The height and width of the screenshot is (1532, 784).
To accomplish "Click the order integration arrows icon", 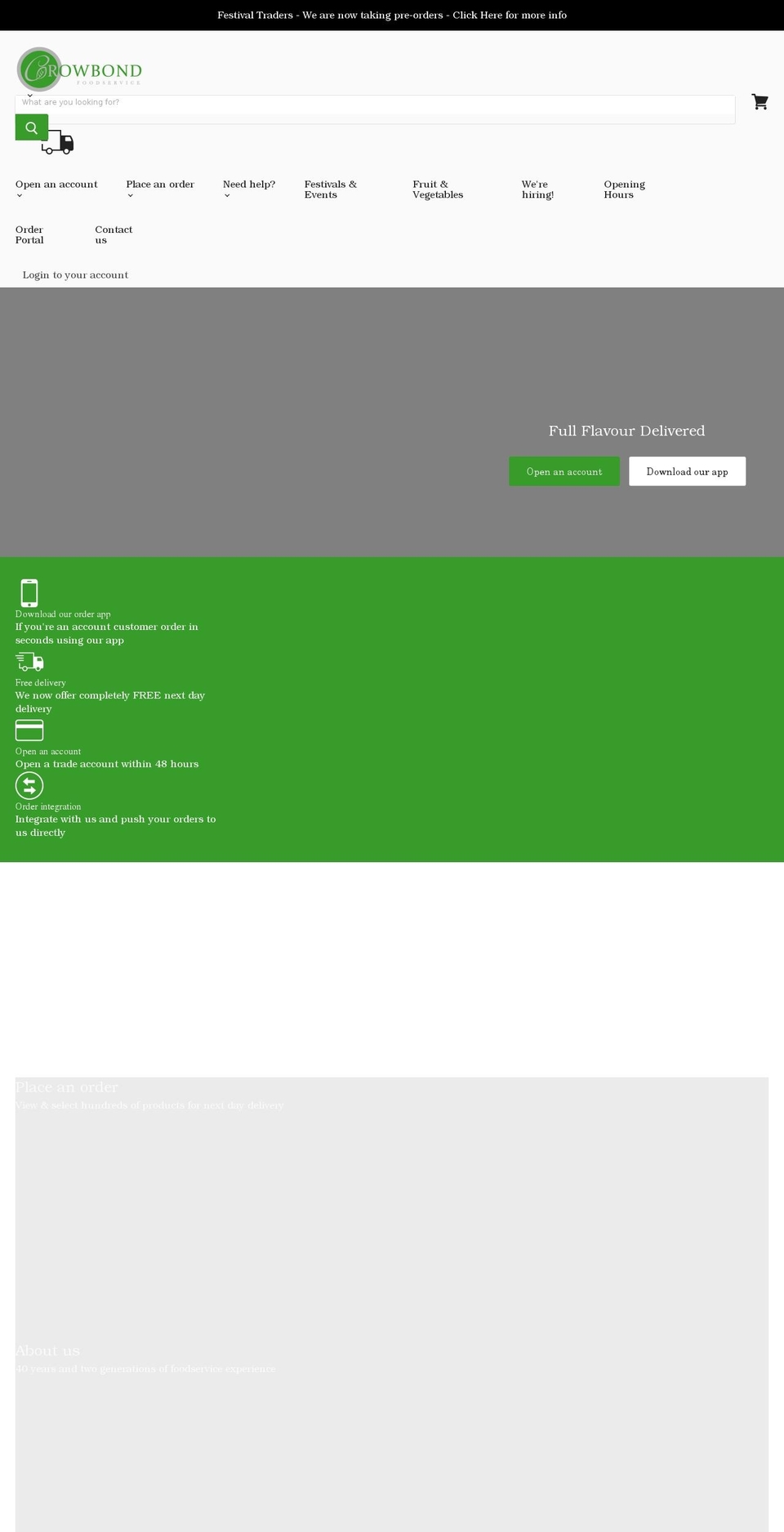I will [x=29, y=785].
